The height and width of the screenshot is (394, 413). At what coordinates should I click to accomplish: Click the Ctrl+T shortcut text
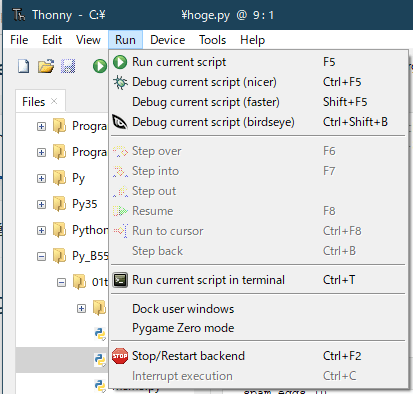(339, 280)
